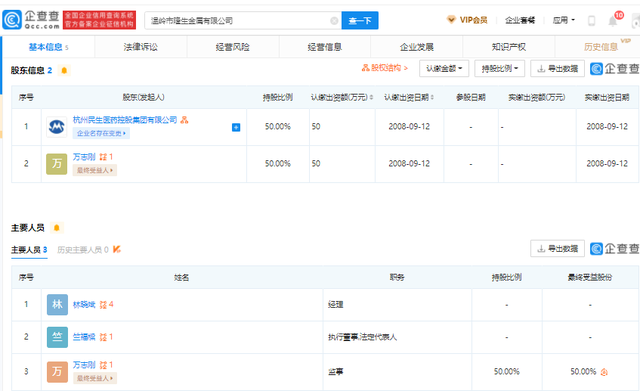Open the manager's name link in row 1
This screenshot has height=391, width=640.
(x=84, y=304)
